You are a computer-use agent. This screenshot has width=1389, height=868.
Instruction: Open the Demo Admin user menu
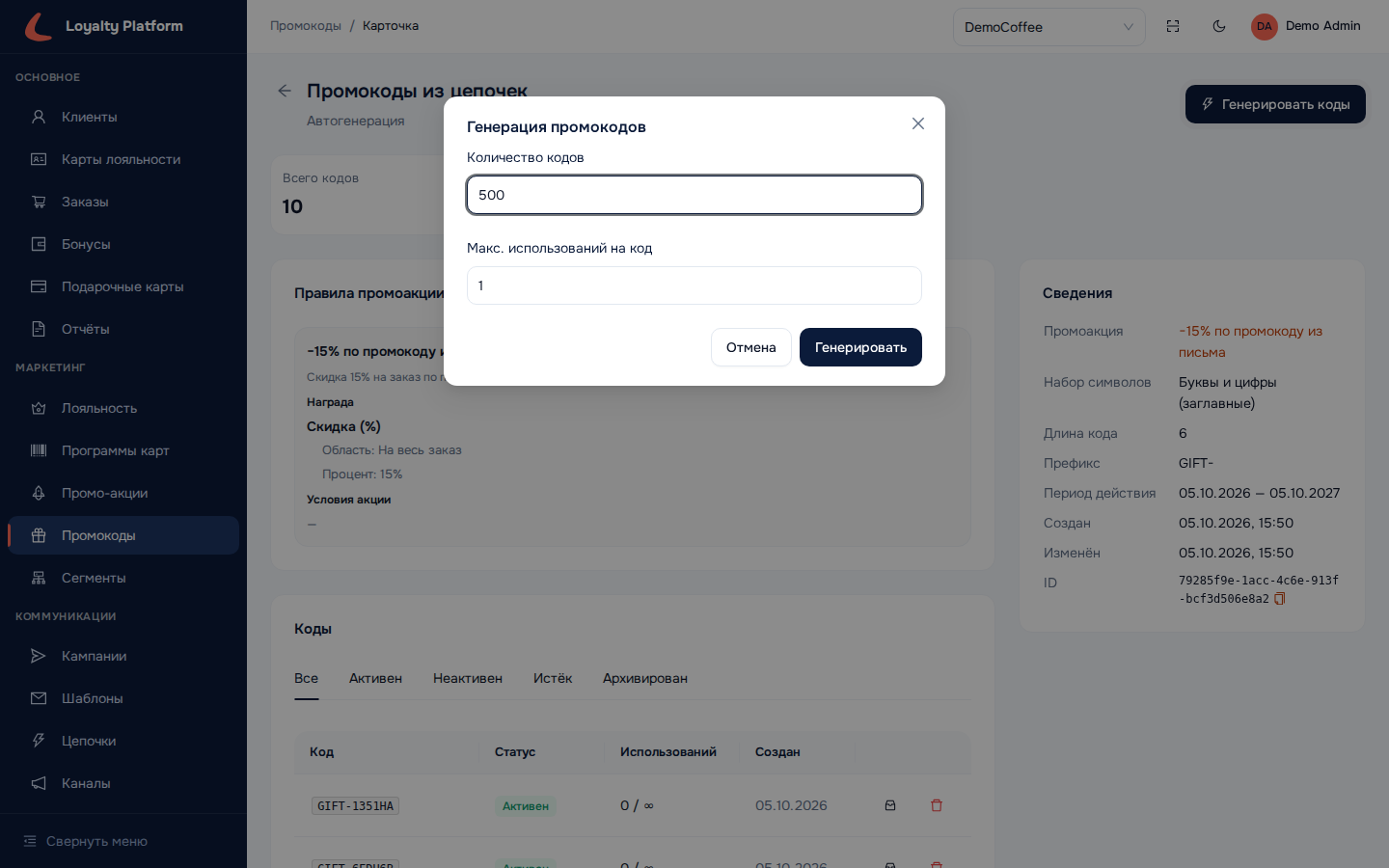click(1306, 26)
